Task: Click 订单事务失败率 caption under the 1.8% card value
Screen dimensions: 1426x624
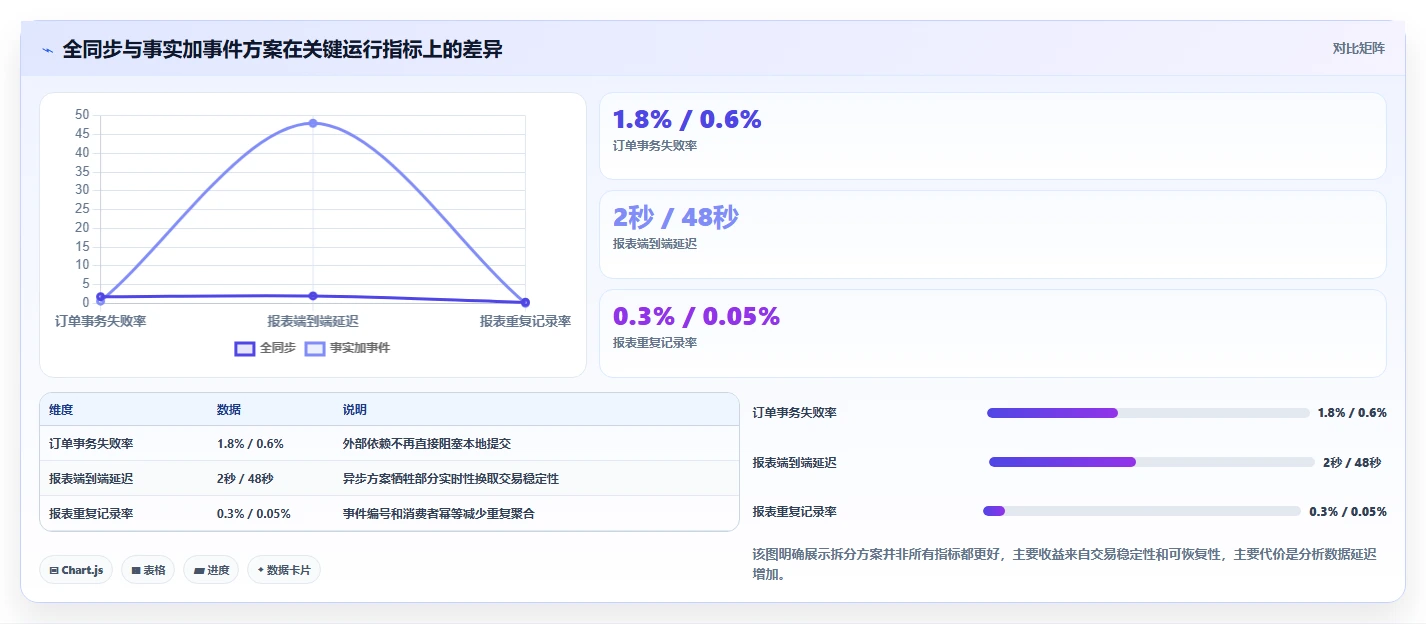Action: coord(655,145)
